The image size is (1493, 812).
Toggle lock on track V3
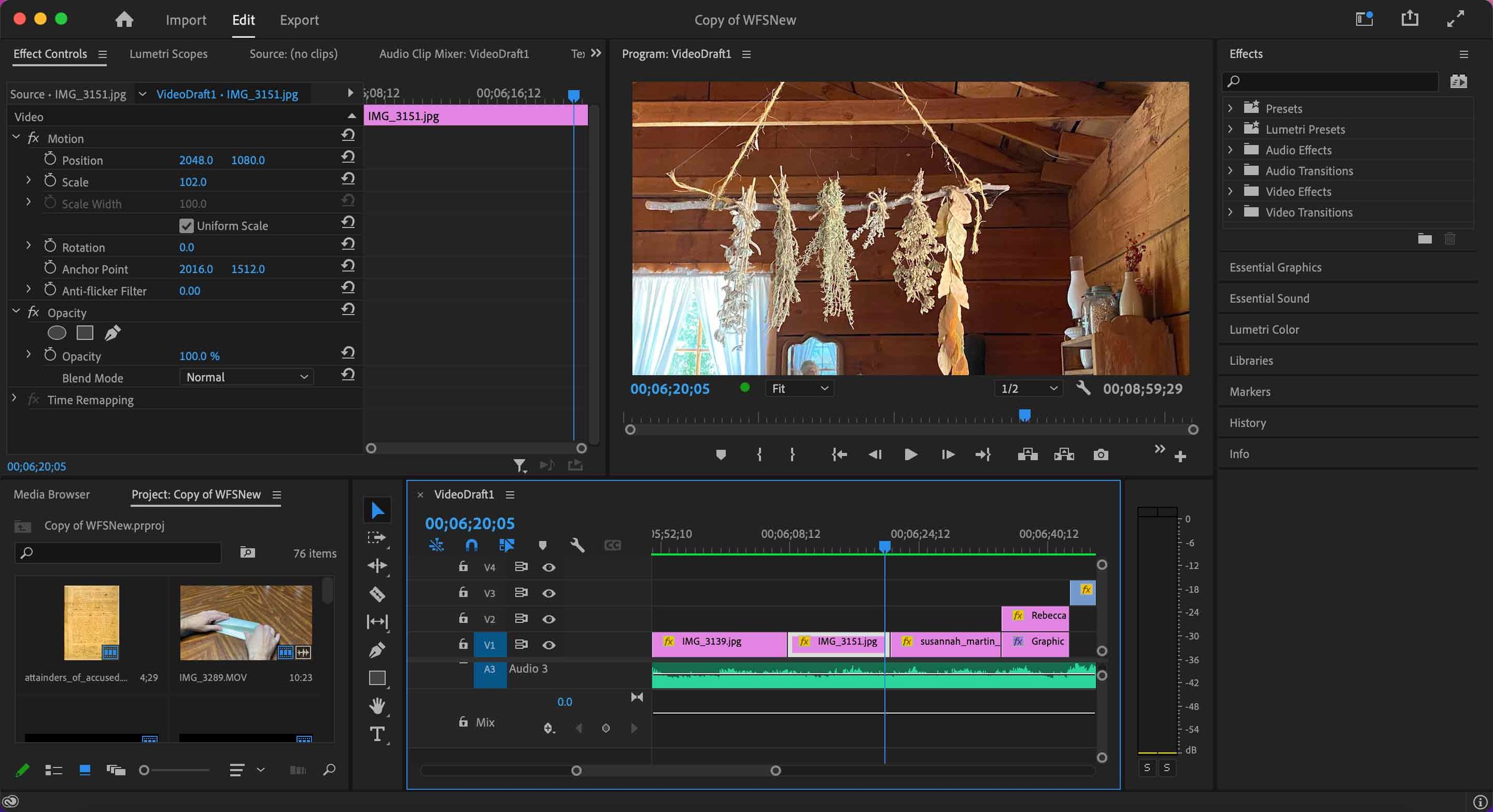463,592
